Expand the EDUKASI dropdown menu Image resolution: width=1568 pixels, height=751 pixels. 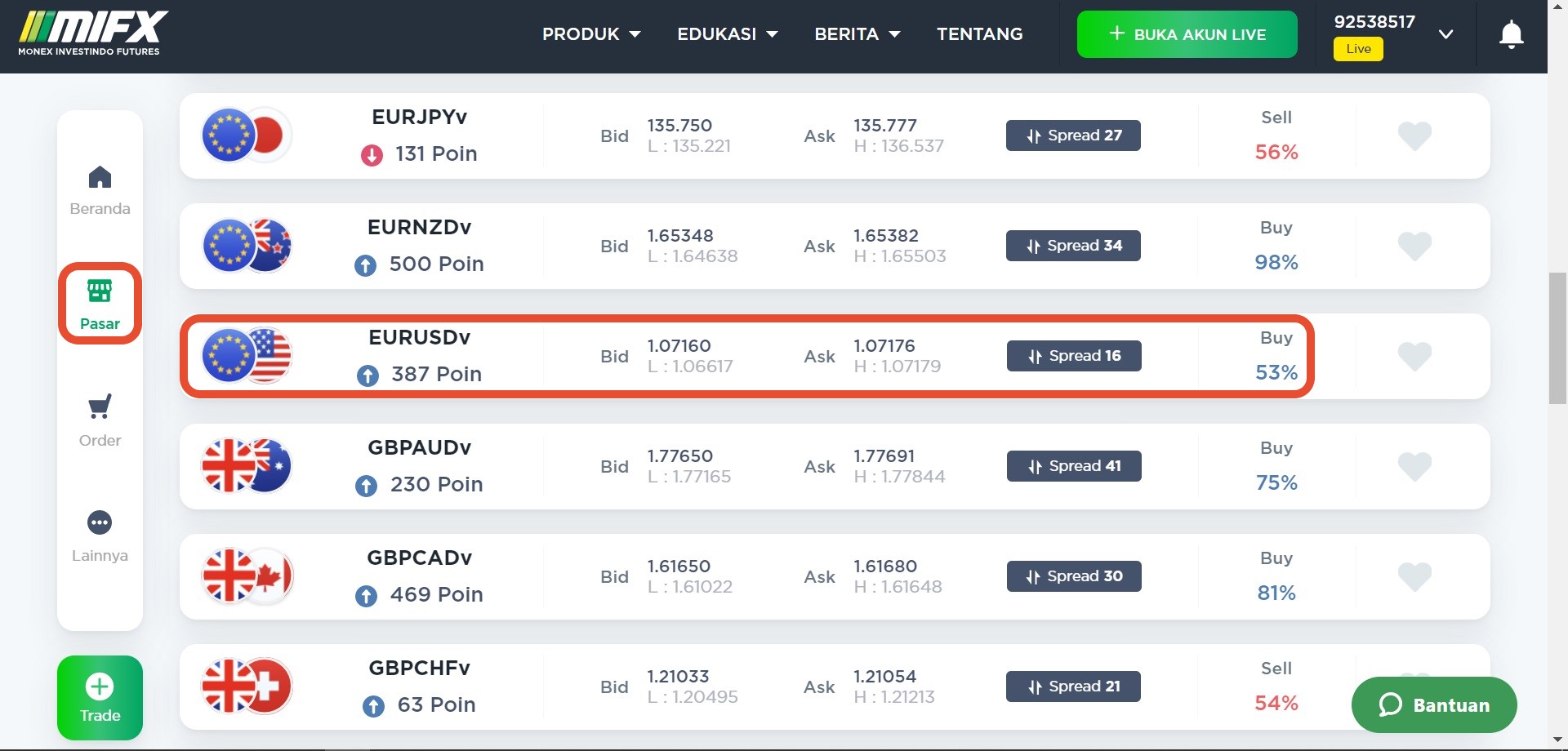pos(727,34)
